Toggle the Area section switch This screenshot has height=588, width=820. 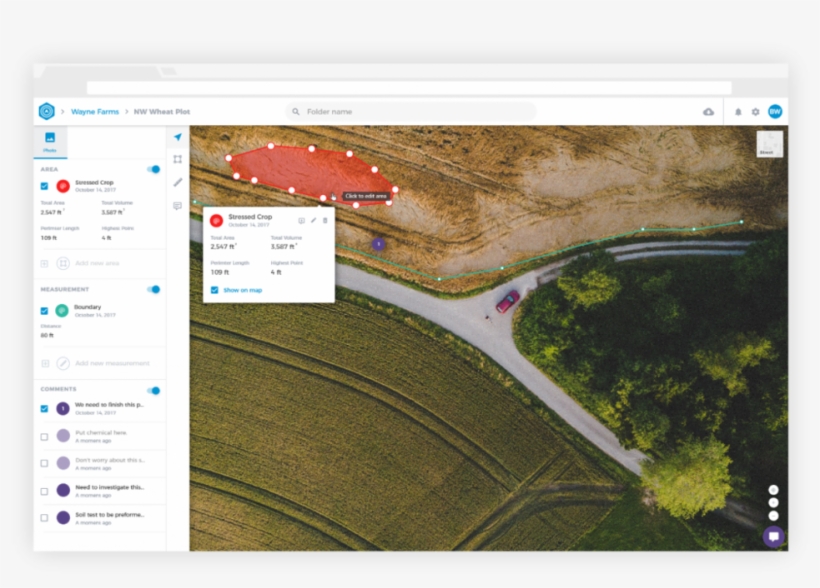point(154,169)
